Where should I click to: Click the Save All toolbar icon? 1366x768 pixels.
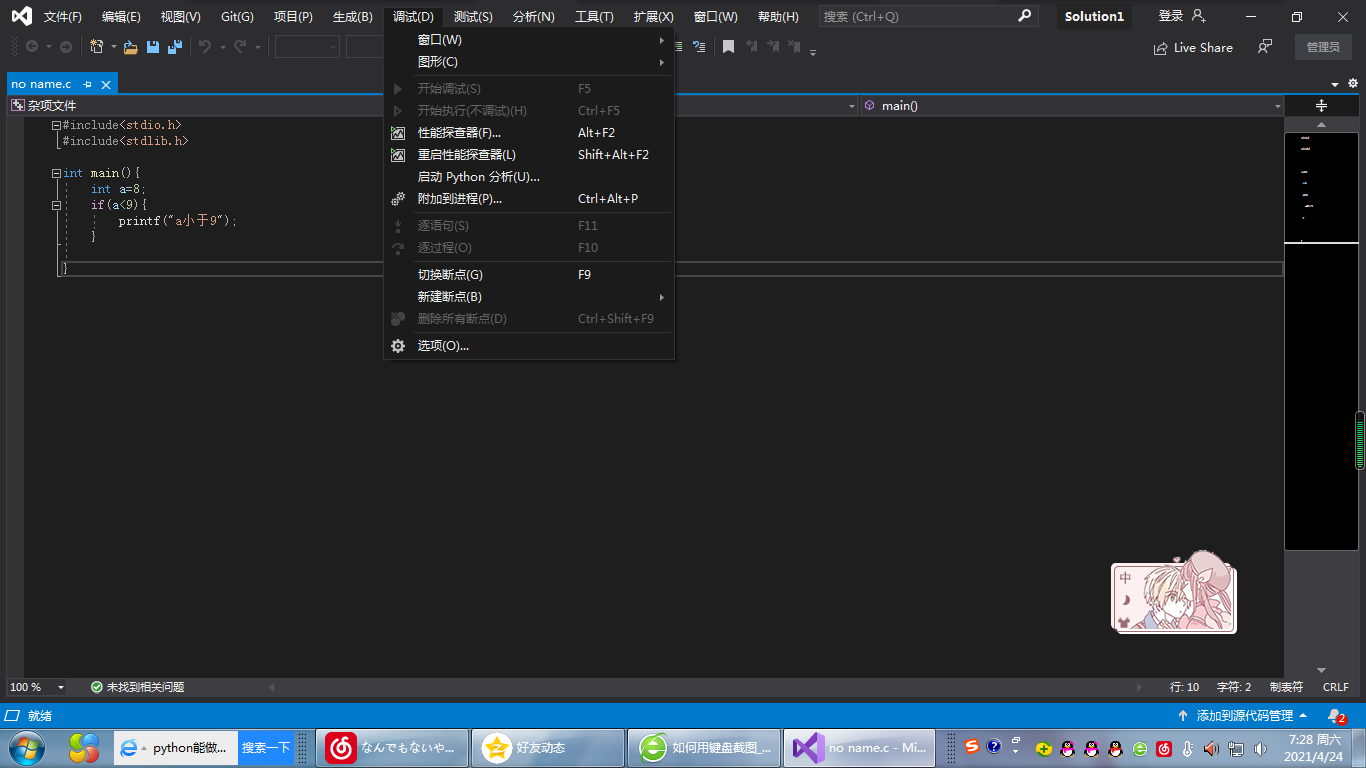pyautogui.click(x=175, y=47)
